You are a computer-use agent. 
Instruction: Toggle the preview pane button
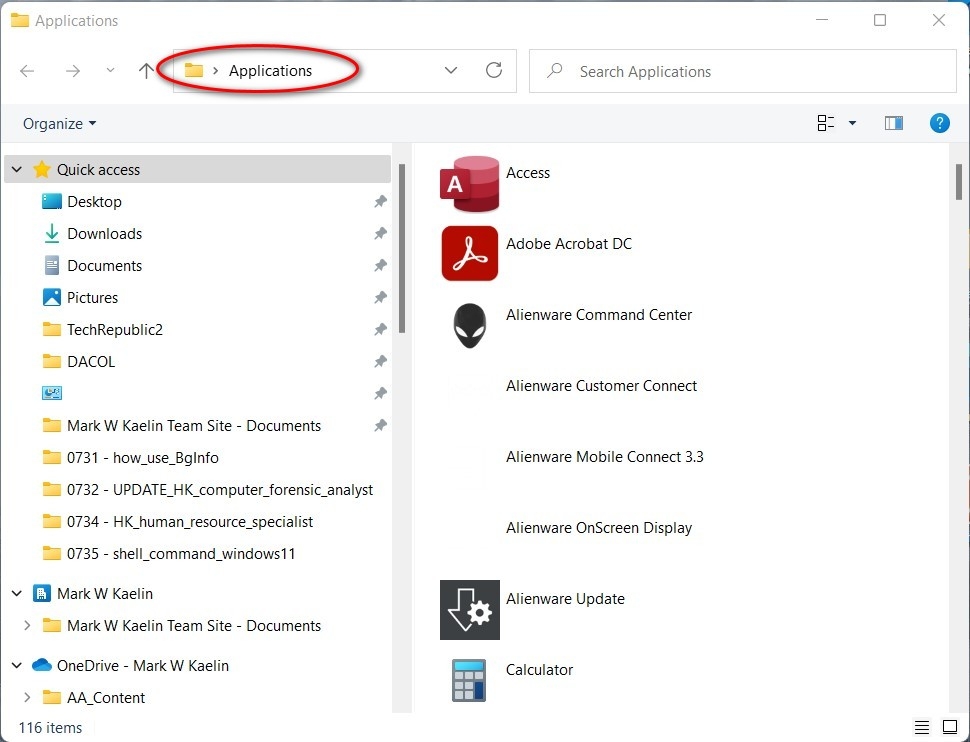[x=893, y=123]
